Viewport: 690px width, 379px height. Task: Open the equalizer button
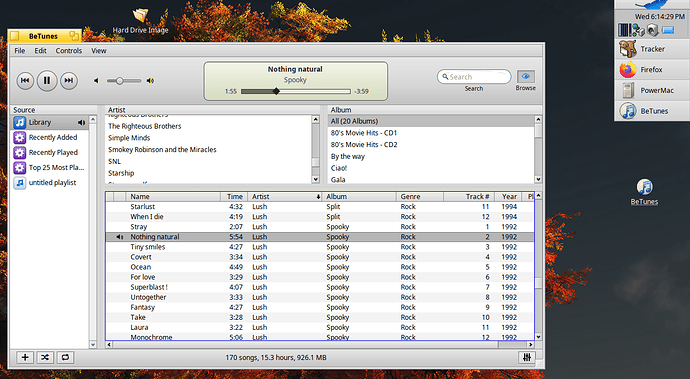[527, 357]
